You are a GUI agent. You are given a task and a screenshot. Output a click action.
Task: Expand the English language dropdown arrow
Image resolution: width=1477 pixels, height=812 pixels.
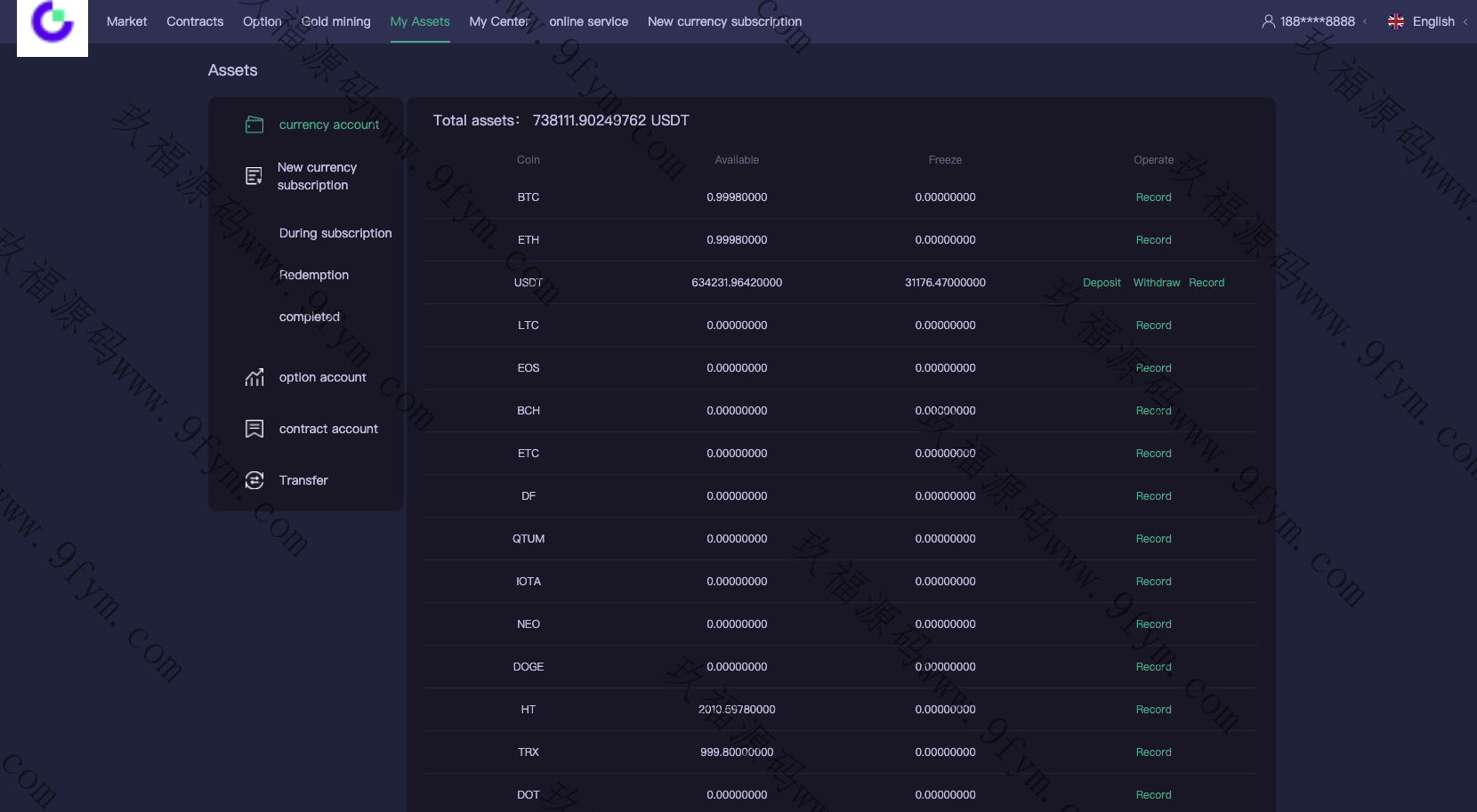point(1465,22)
